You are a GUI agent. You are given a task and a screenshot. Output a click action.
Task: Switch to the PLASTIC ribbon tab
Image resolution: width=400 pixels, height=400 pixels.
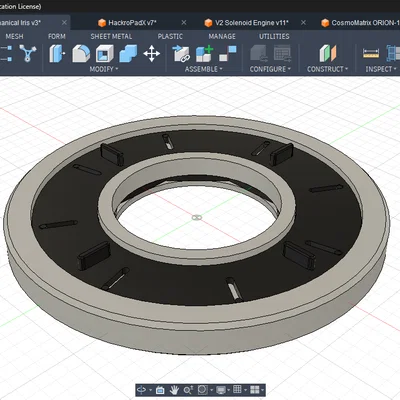[x=170, y=36]
